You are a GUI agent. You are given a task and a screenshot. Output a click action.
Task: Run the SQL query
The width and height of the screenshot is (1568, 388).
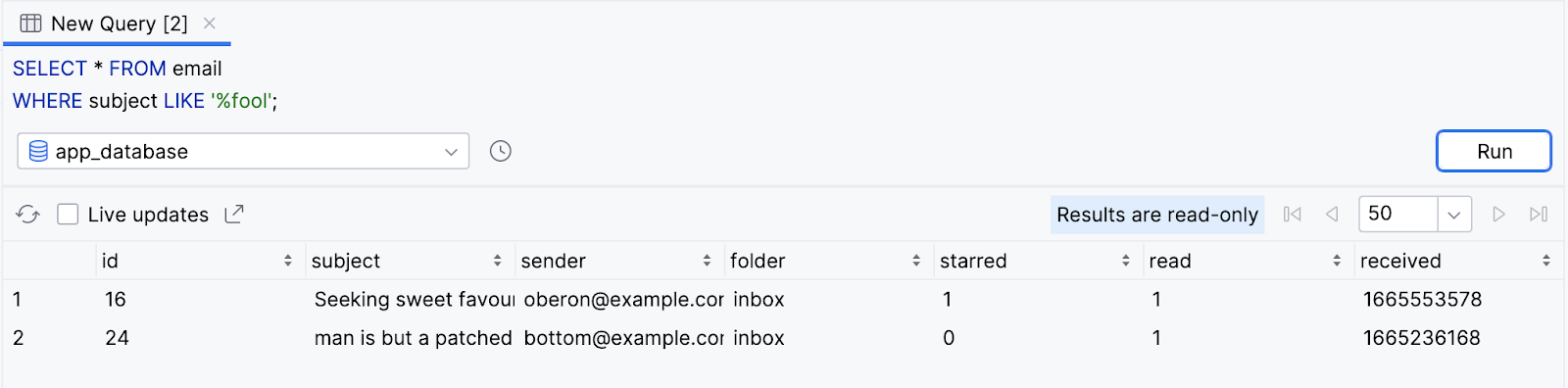(x=1494, y=151)
